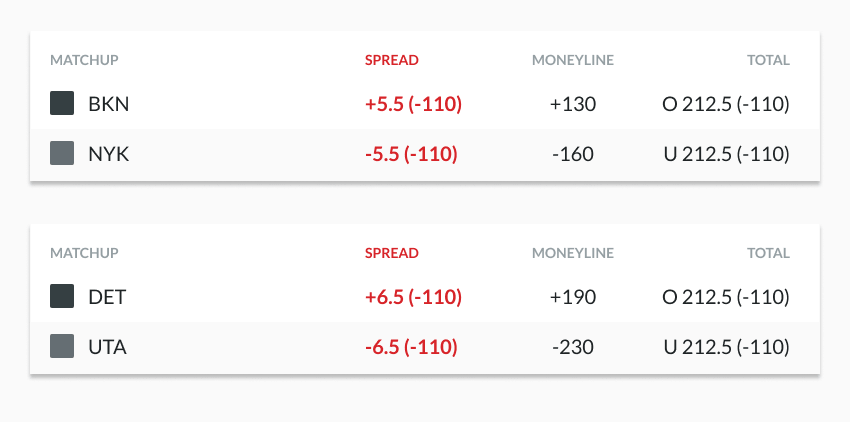This screenshot has height=422, width=850.
Task: Click the BKN team logo square
Action: pos(62,103)
